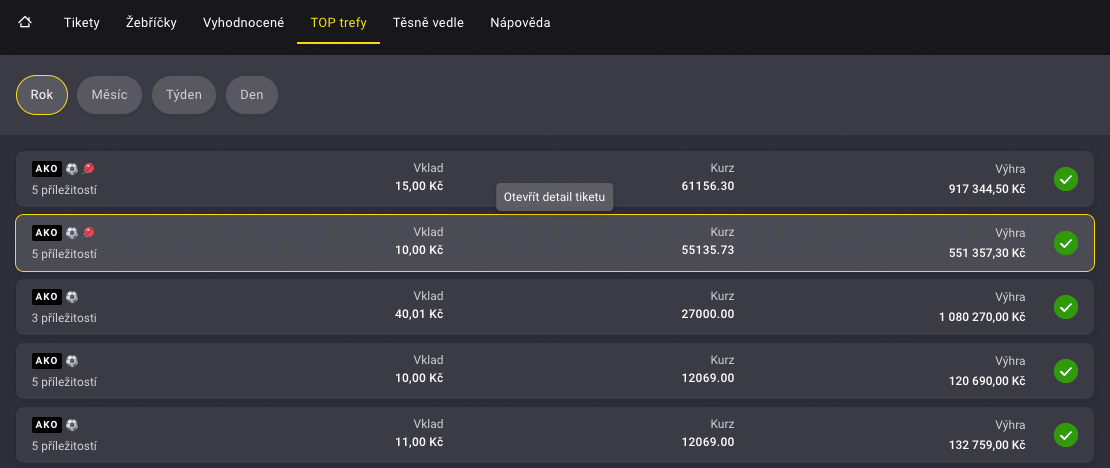Screen dimensions: 1110x468
Task: Switch to the Vyhodnocené tab
Action: tap(243, 22)
